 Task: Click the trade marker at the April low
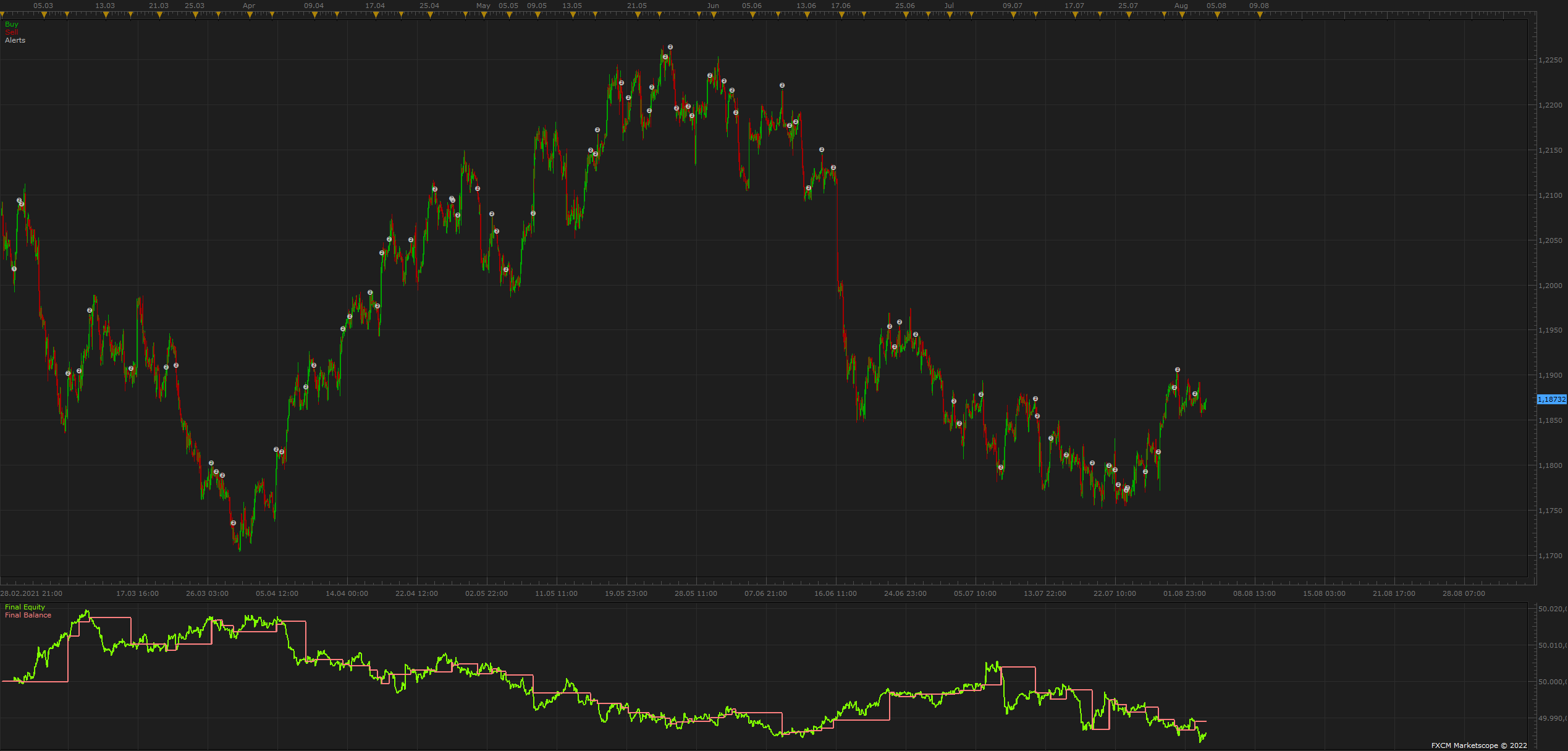(x=234, y=523)
